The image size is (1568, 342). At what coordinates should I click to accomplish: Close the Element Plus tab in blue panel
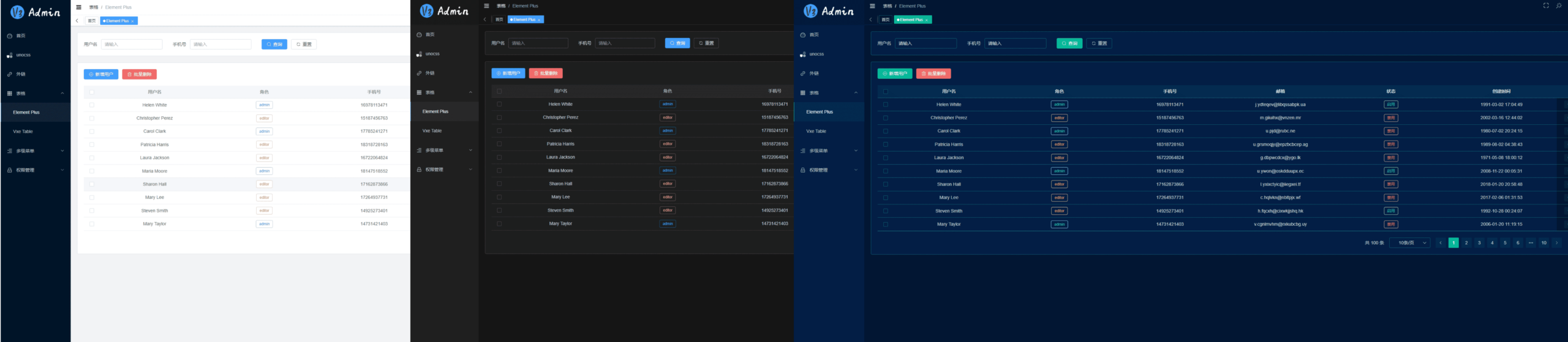coord(927,20)
